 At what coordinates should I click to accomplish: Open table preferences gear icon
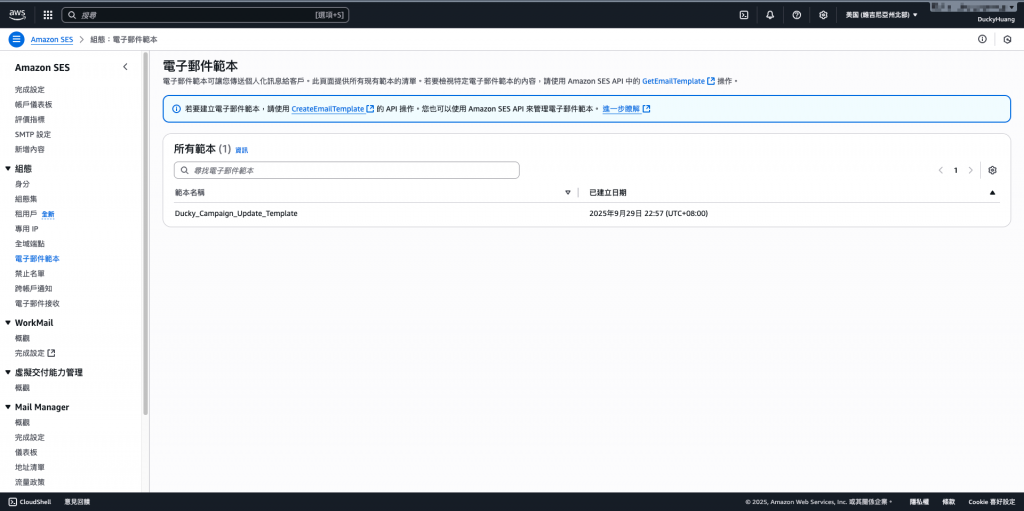993,170
